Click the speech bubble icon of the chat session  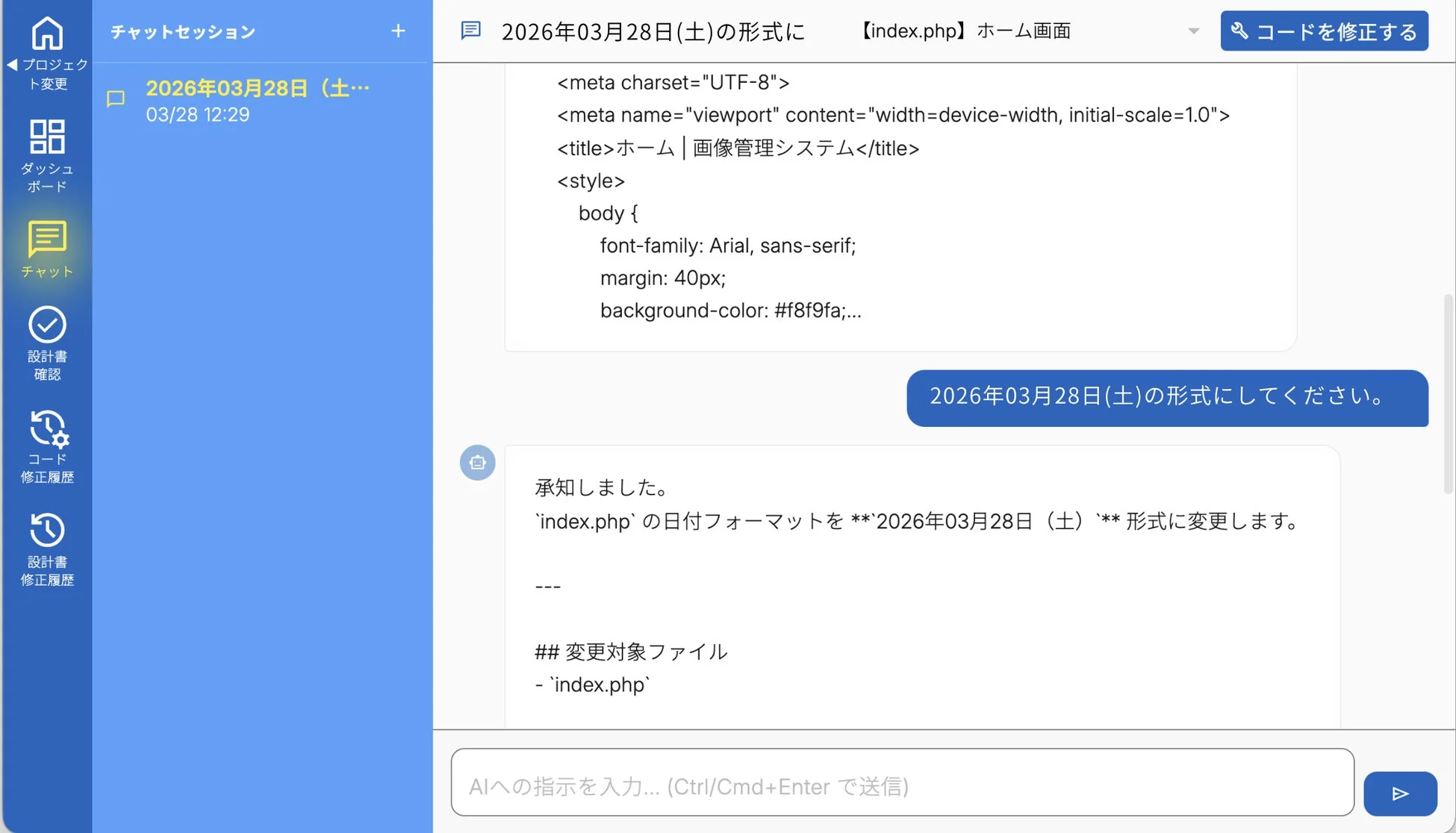click(x=116, y=99)
